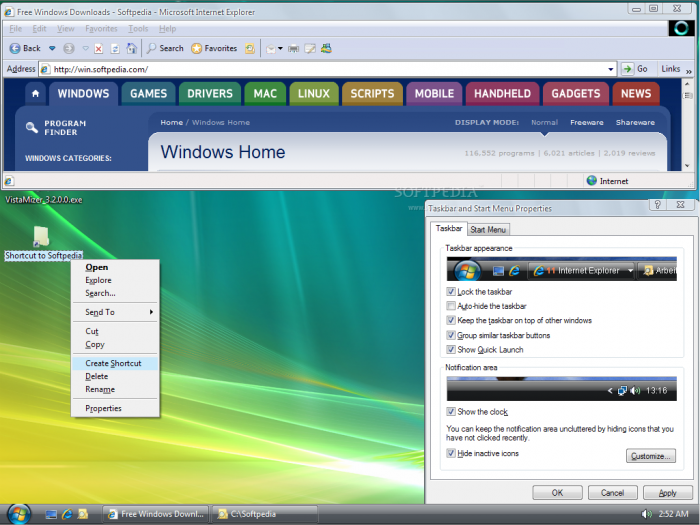Click the third Quick Launch folder icon
700x525 pixels.
pos(83,514)
